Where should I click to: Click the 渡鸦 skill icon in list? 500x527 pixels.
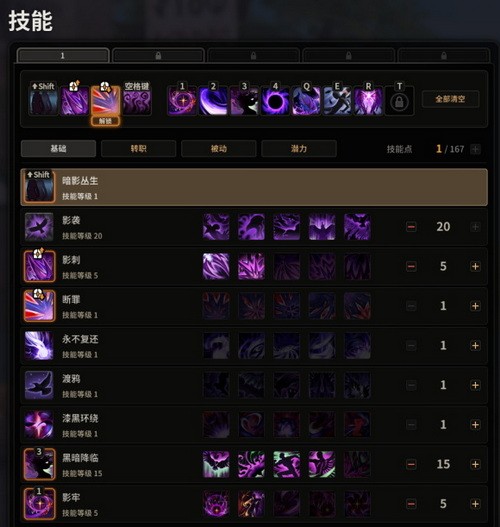(39, 385)
